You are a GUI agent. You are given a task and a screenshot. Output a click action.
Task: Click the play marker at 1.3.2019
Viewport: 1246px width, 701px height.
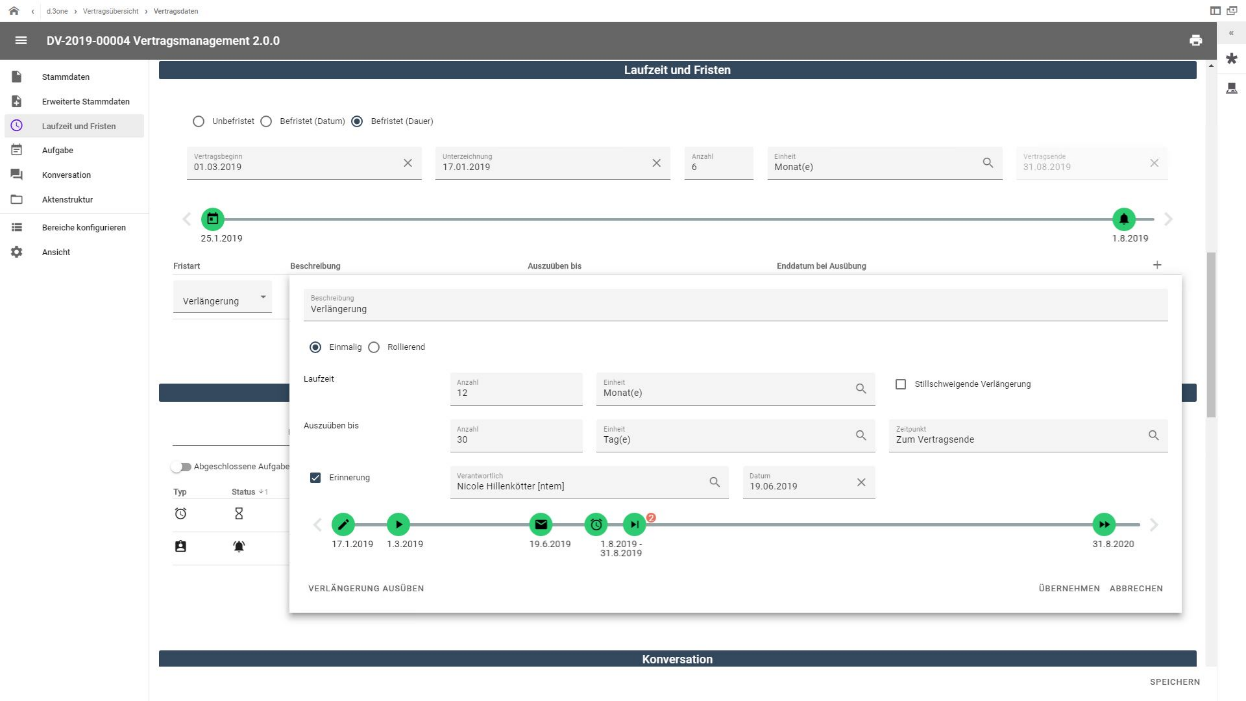tap(398, 524)
